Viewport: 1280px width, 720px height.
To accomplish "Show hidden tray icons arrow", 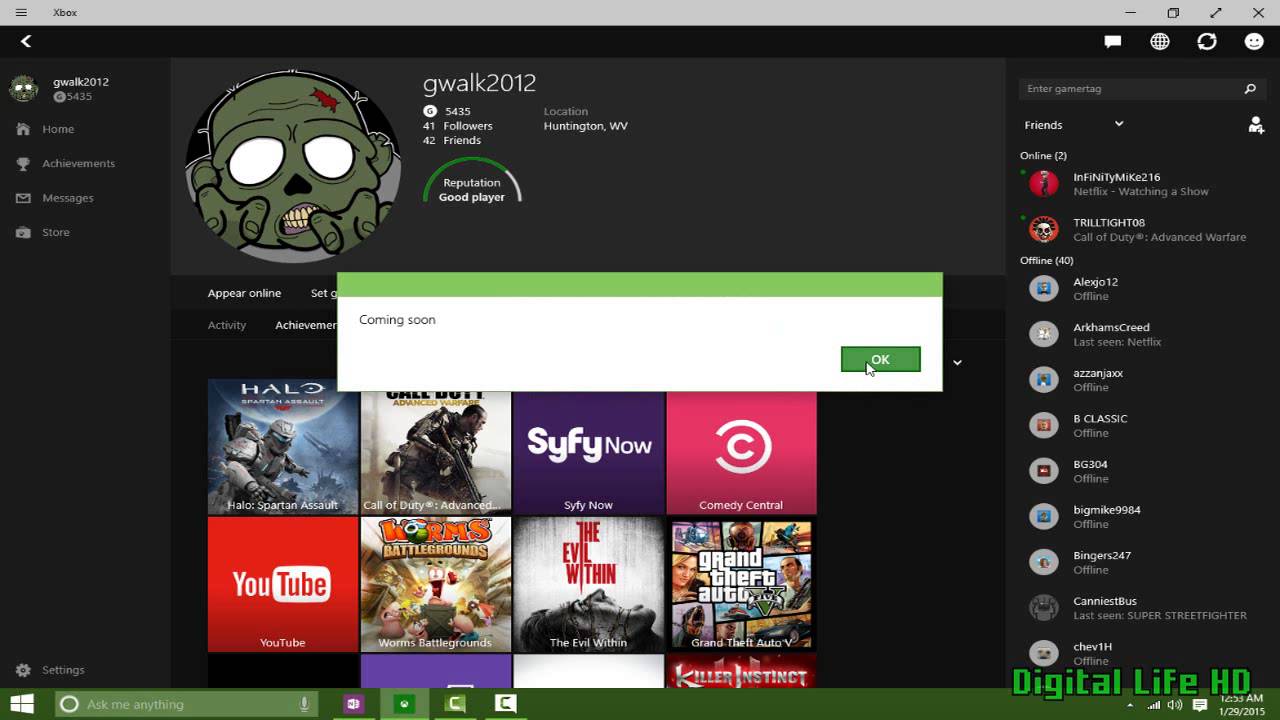I will tap(1132, 705).
